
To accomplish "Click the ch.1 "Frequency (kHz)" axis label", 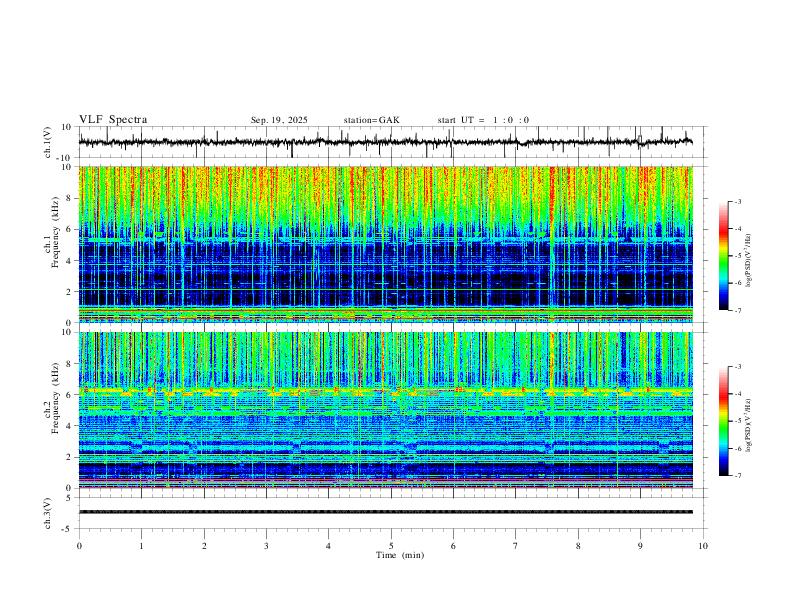I will [55, 232].
